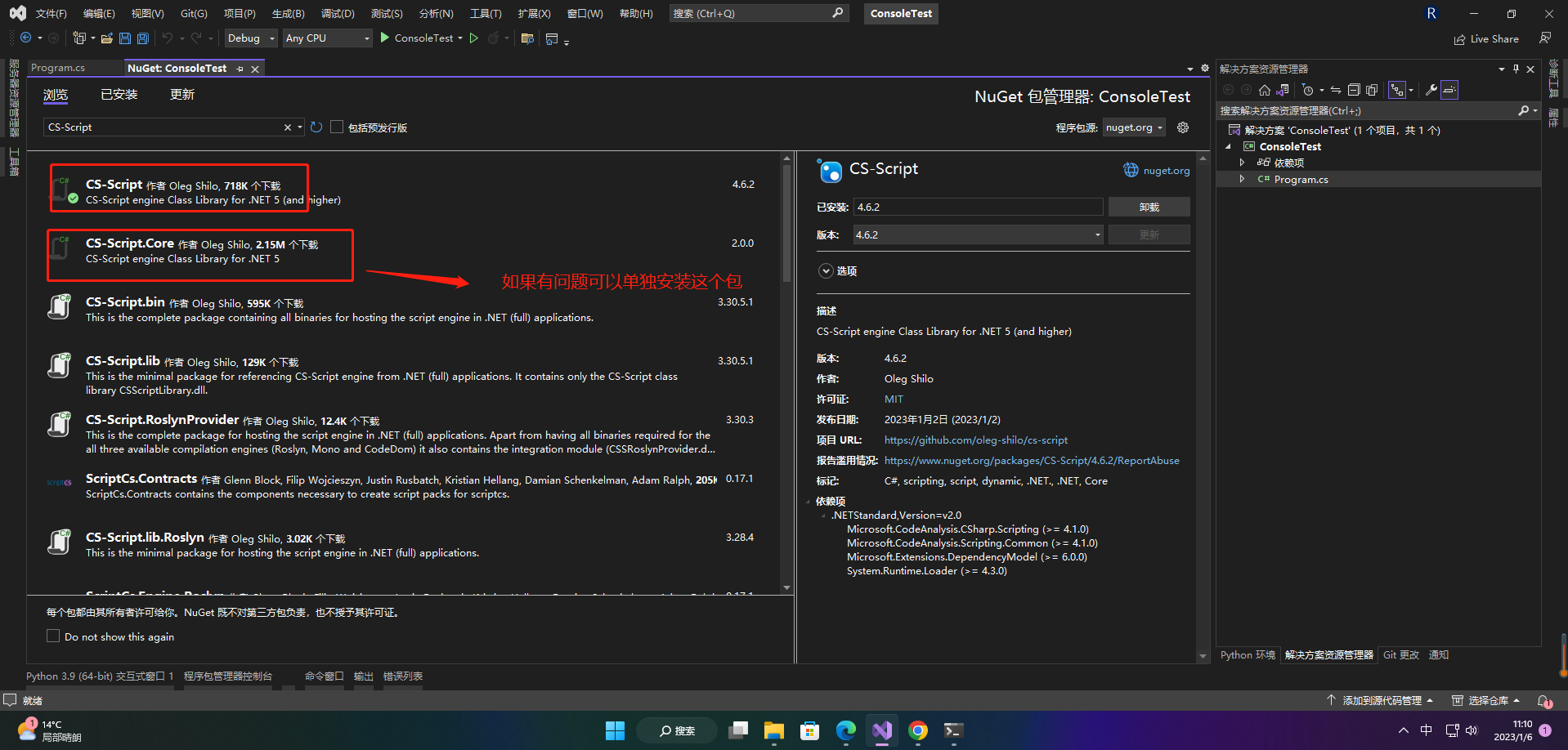Check the Do not show this again box
This screenshot has height=750, width=1568.
tap(53, 636)
